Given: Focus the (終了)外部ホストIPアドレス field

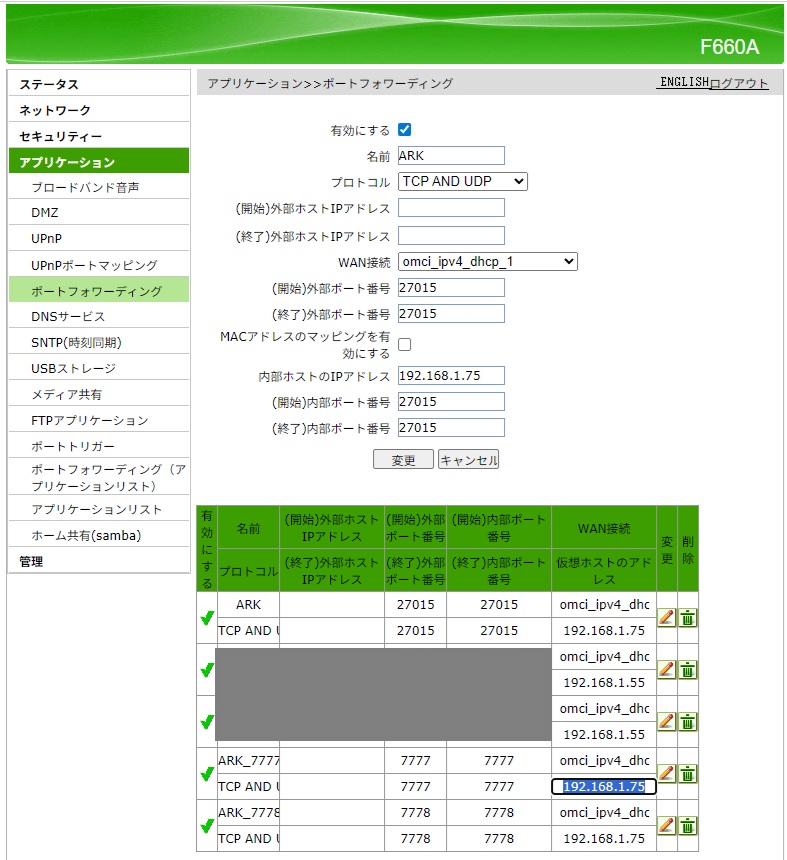Looking at the screenshot, I should point(451,235).
